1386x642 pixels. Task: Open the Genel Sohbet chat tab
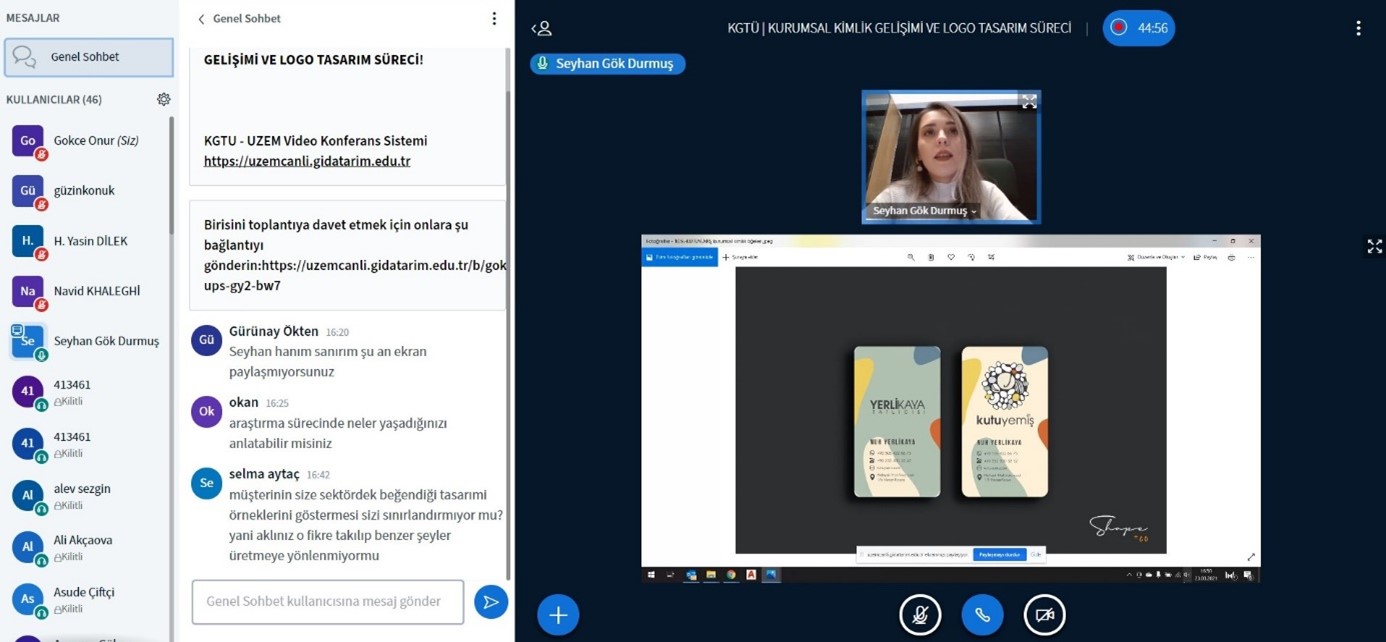pyautogui.click(x=88, y=57)
